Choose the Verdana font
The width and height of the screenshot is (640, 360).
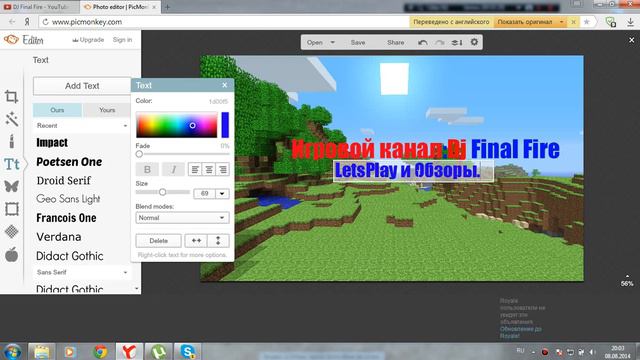click(58, 237)
